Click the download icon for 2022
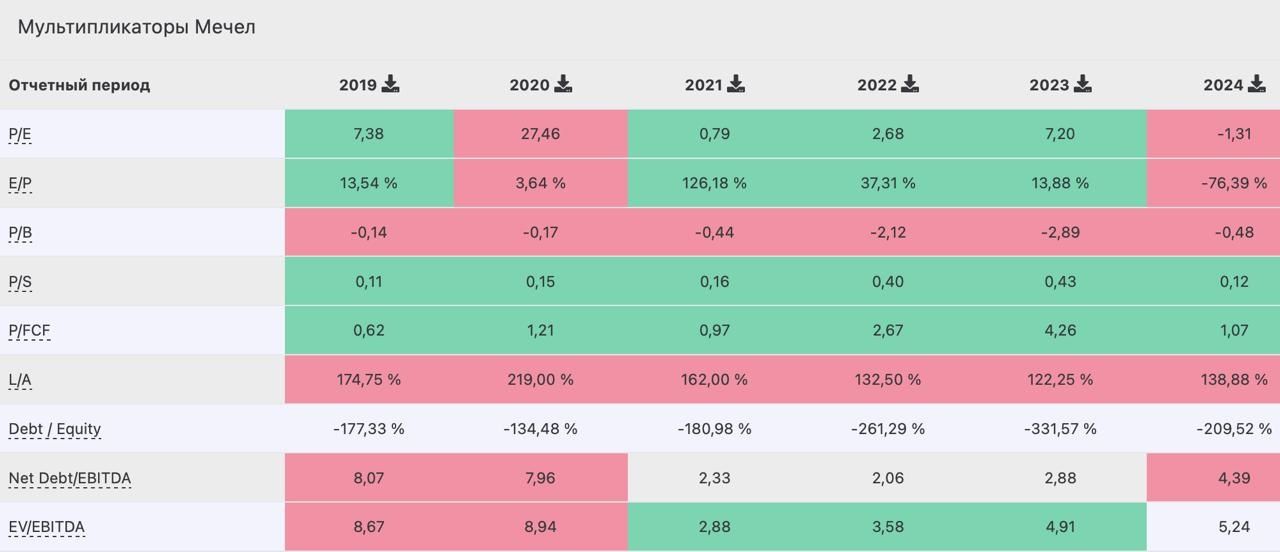 pos(909,84)
